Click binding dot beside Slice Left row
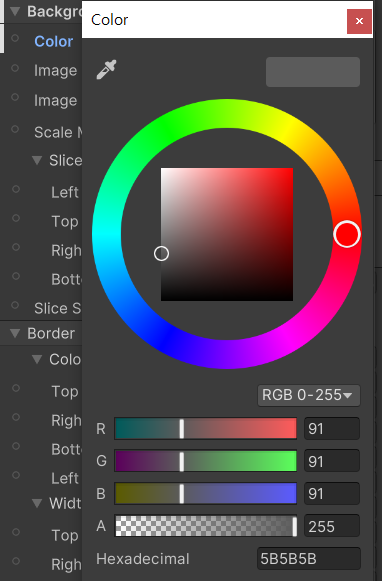The height and width of the screenshot is (581, 382). [x=16, y=189]
